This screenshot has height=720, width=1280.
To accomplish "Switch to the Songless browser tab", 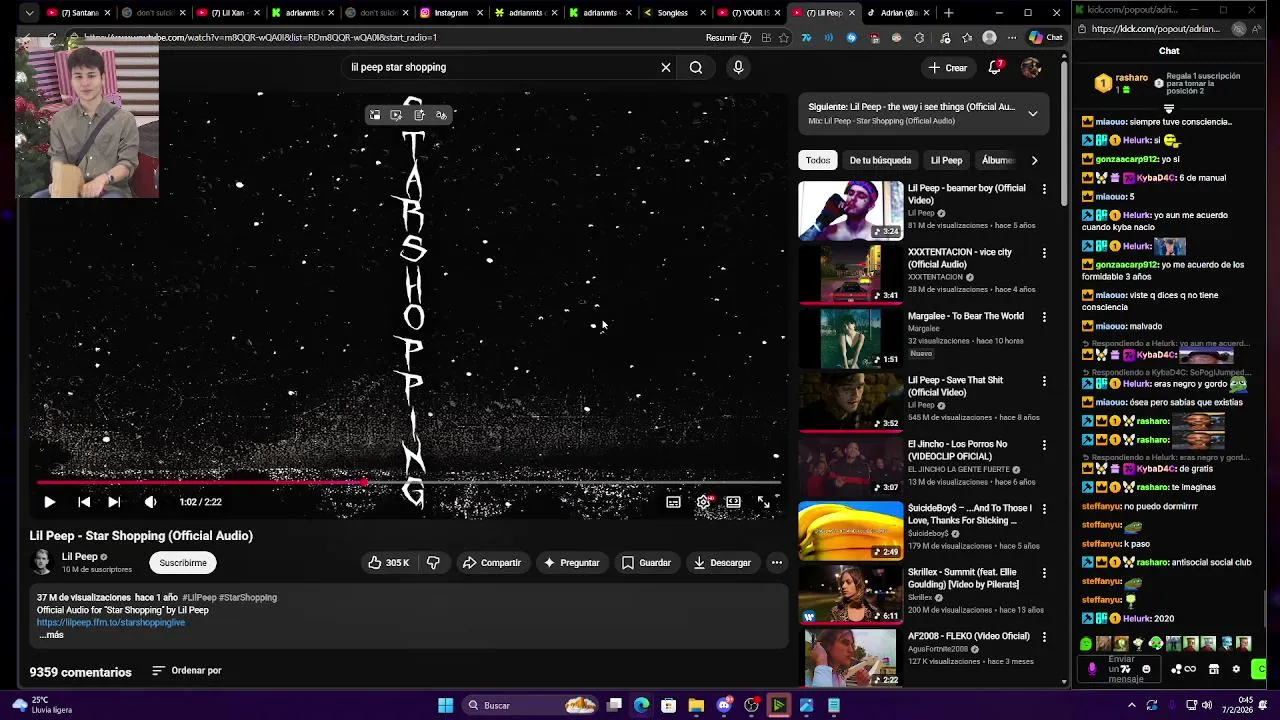I will coord(672,13).
